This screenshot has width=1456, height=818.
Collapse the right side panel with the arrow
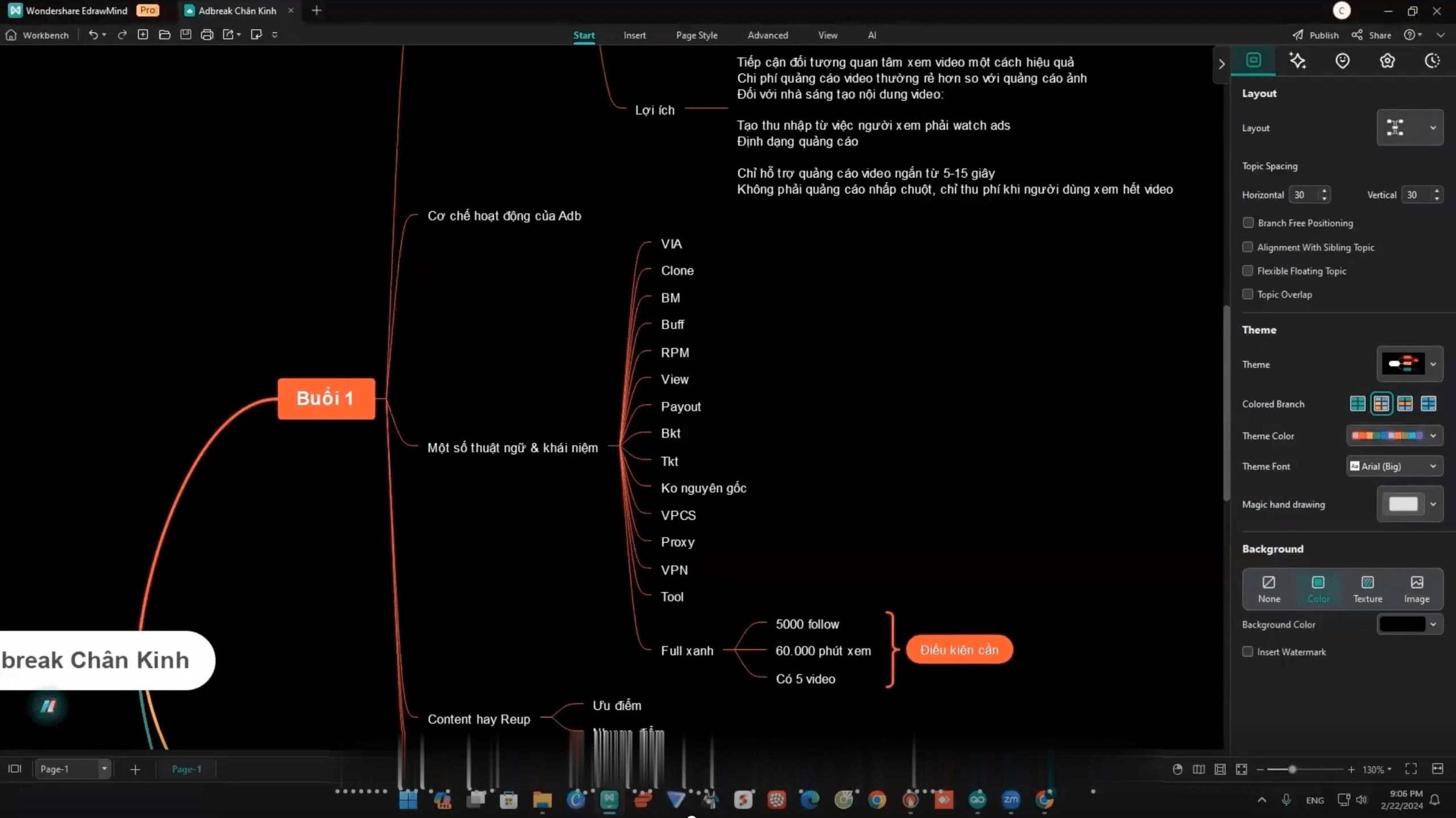pos(1222,64)
